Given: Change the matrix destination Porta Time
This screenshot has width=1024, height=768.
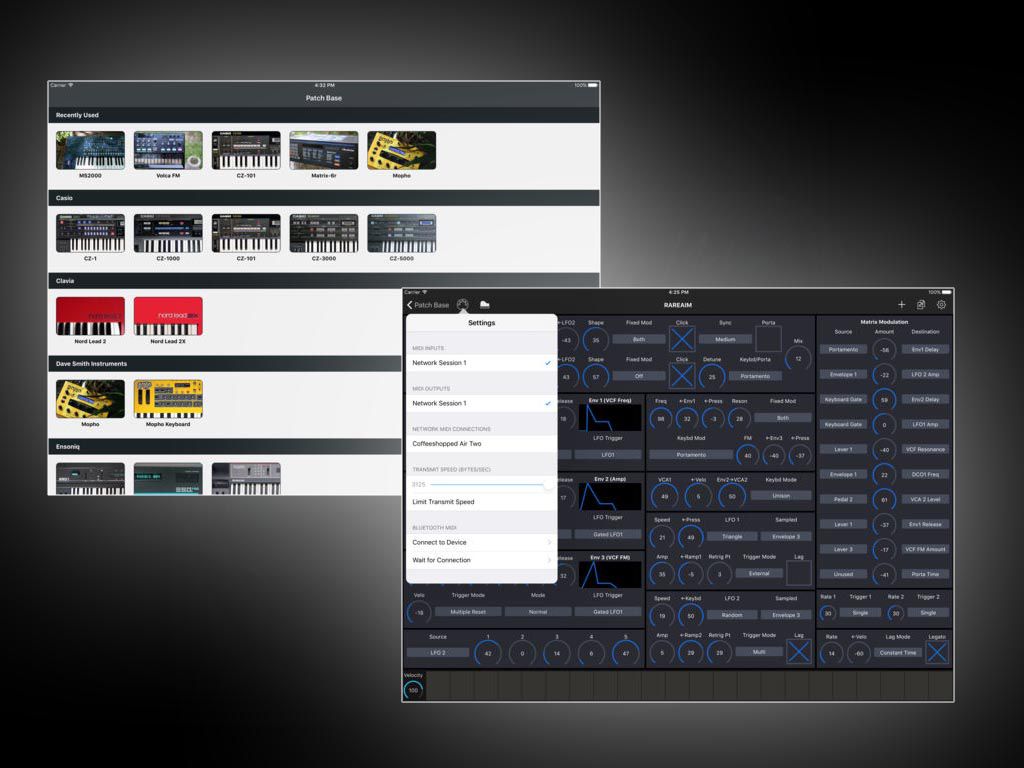Looking at the screenshot, I should coord(925,574).
